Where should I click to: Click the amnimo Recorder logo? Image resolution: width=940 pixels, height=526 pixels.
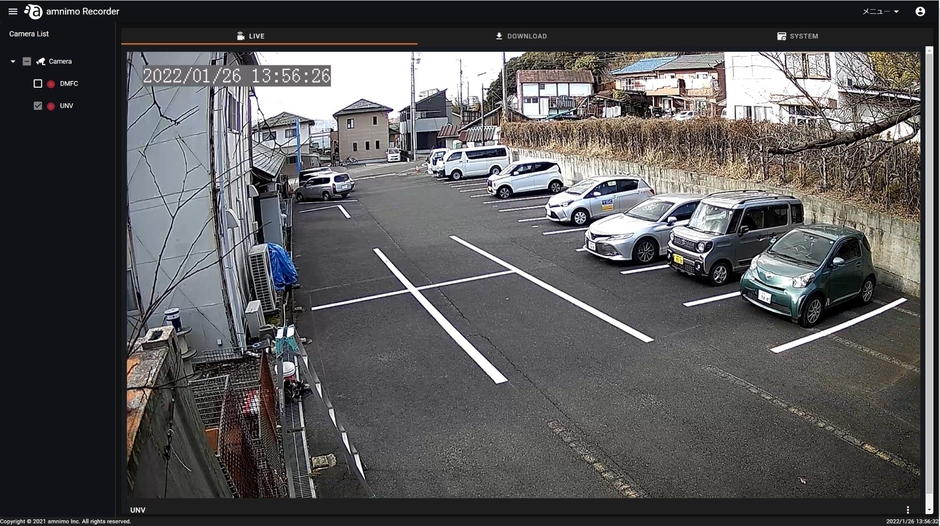[71, 11]
